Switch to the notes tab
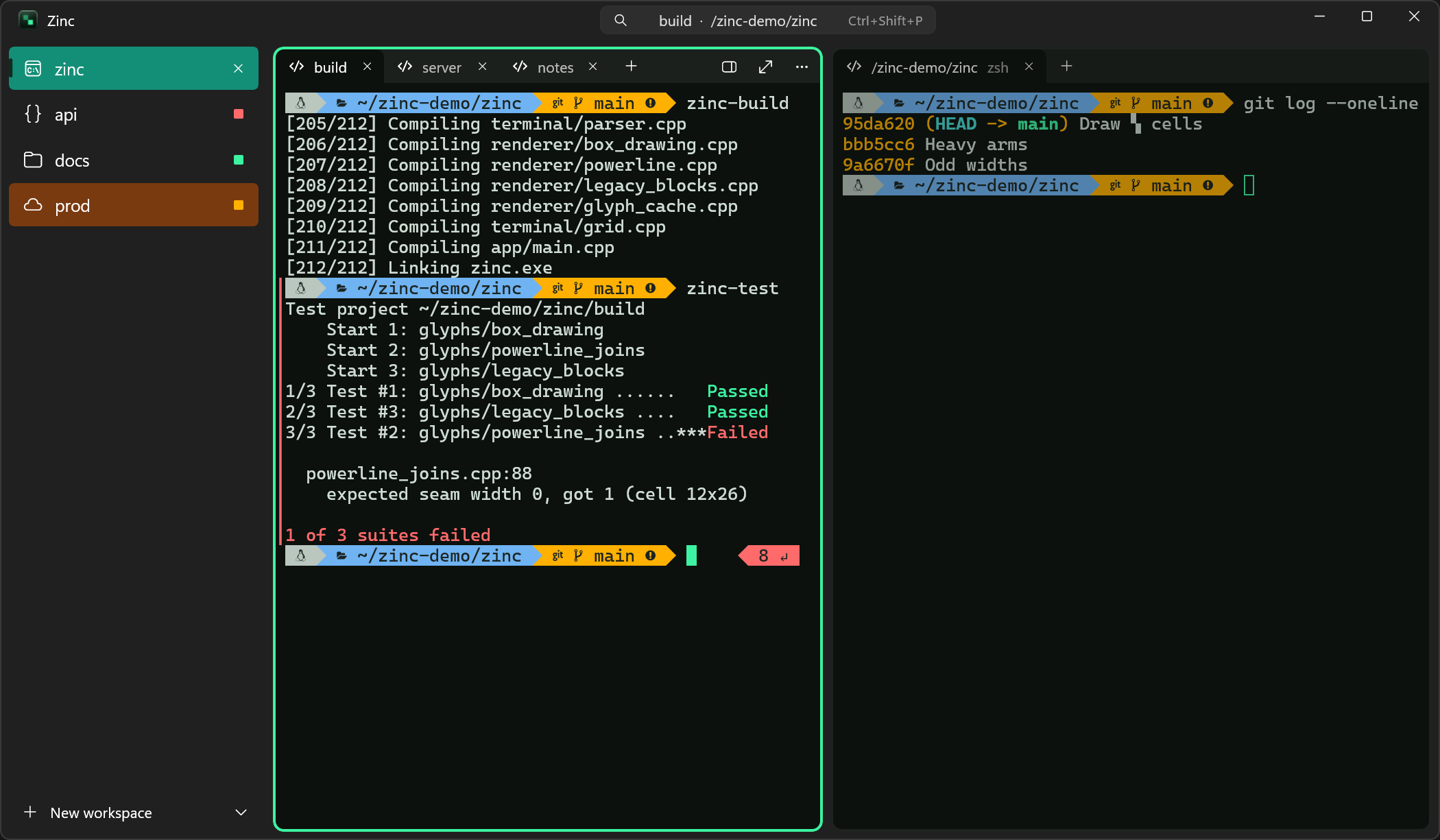The width and height of the screenshot is (1440, 840). [555, 67]
